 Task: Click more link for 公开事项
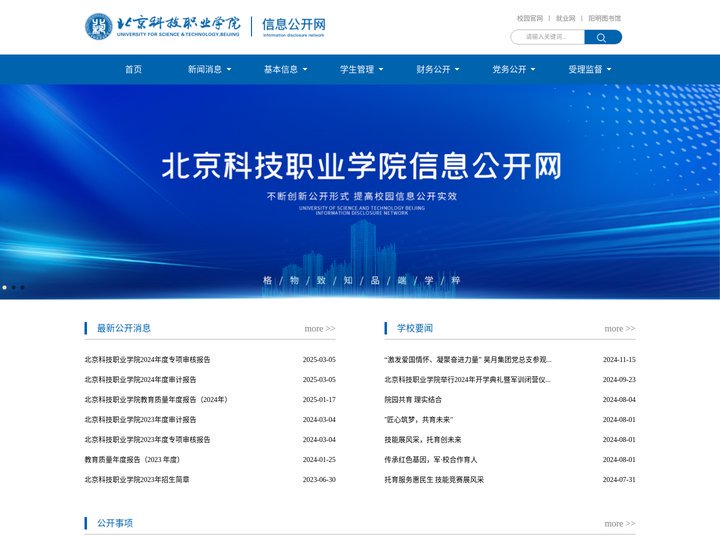620,524
